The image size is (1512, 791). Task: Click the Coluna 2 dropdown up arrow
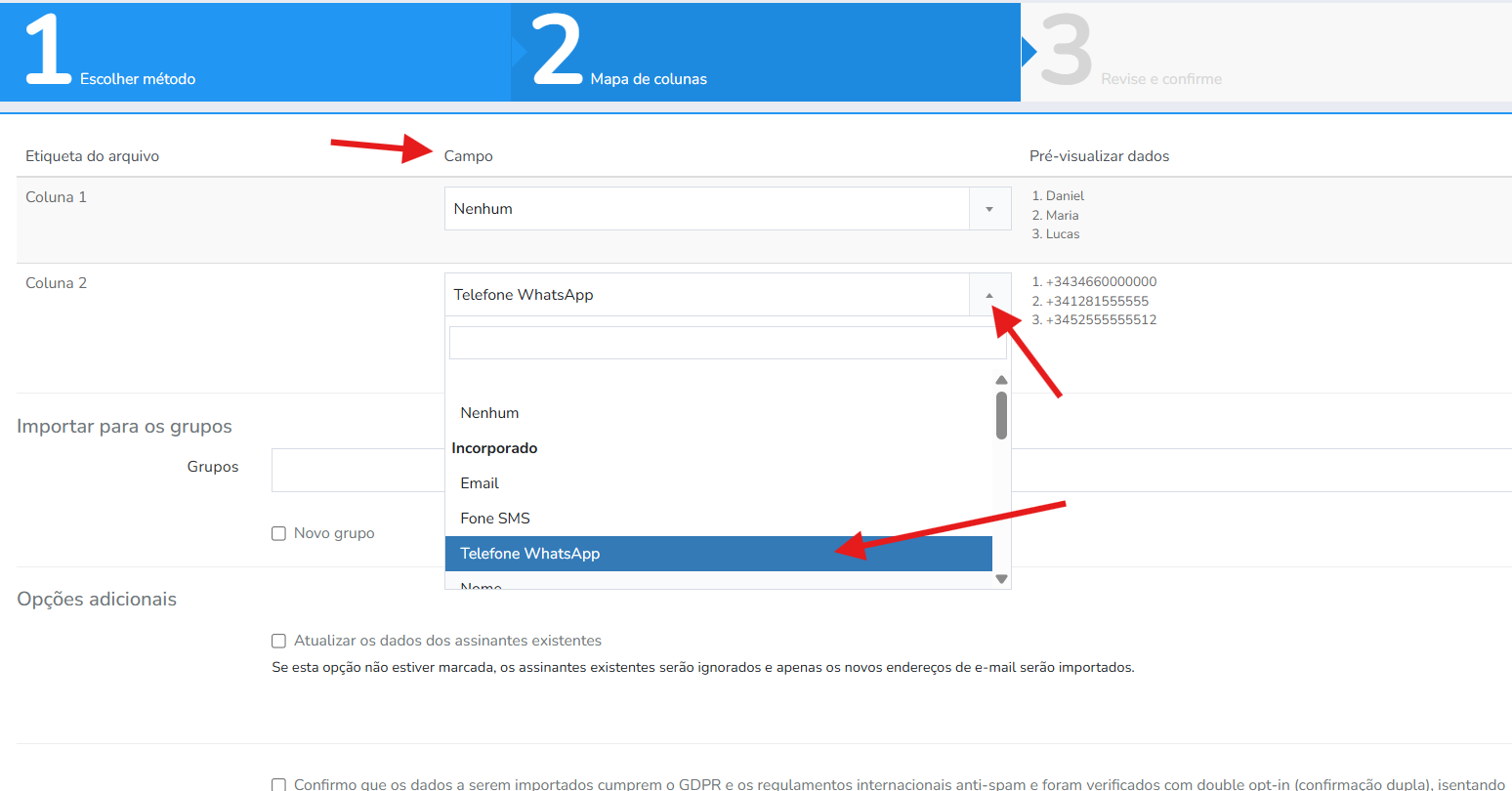989,295
